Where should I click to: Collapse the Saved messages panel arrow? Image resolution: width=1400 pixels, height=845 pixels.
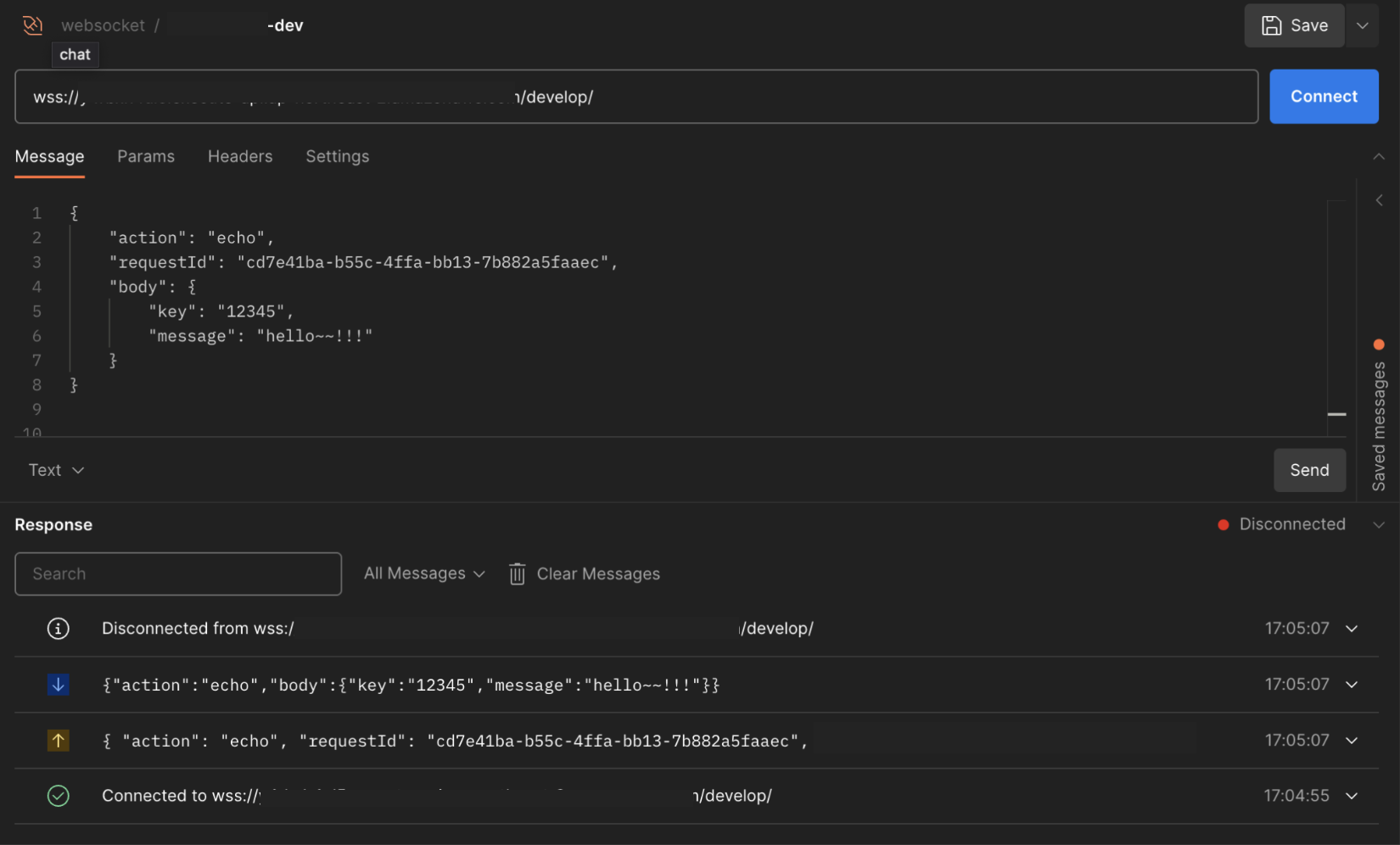[x=1379, y=200]
